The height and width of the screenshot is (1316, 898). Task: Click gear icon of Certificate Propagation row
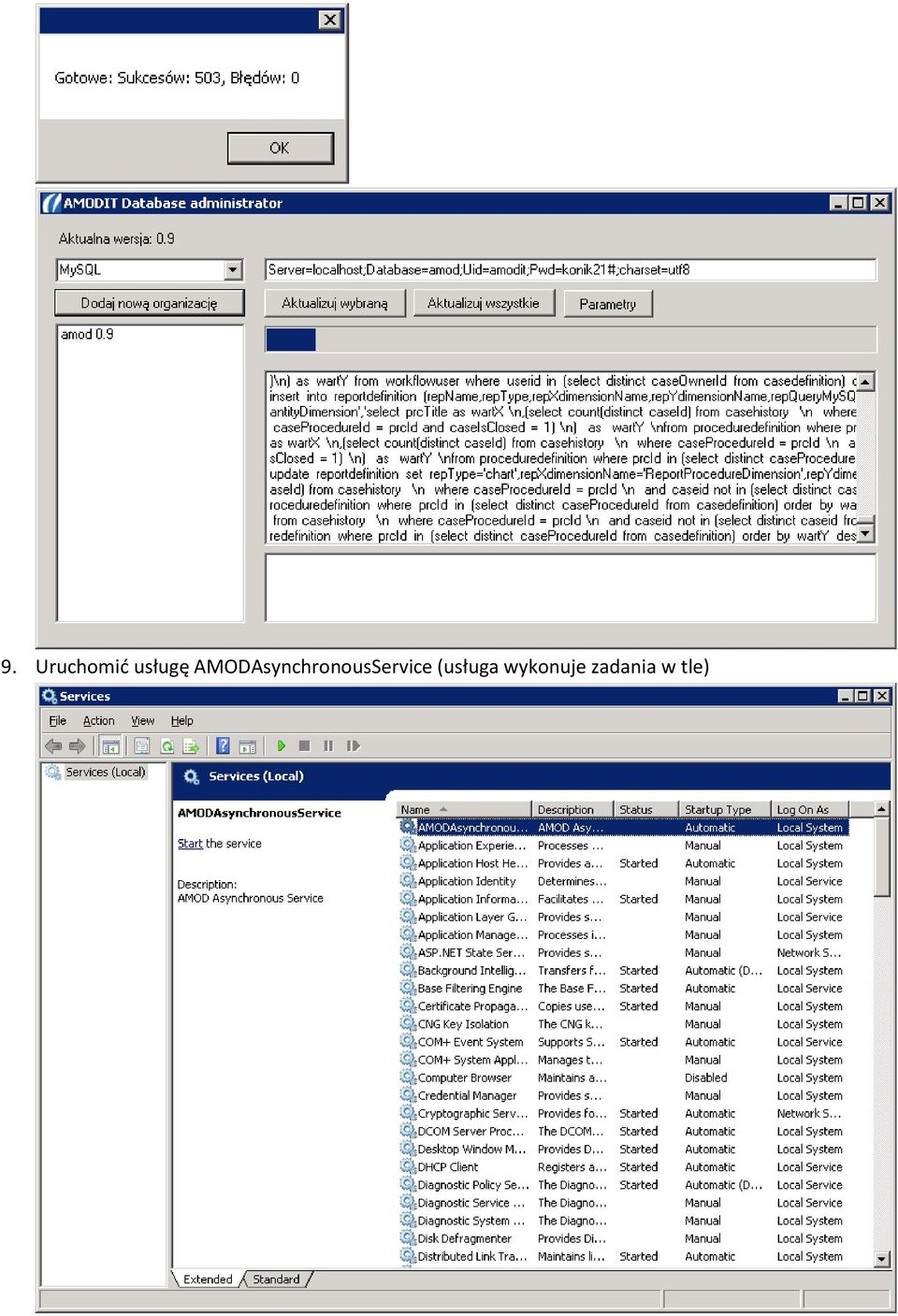click(408, 1005)
